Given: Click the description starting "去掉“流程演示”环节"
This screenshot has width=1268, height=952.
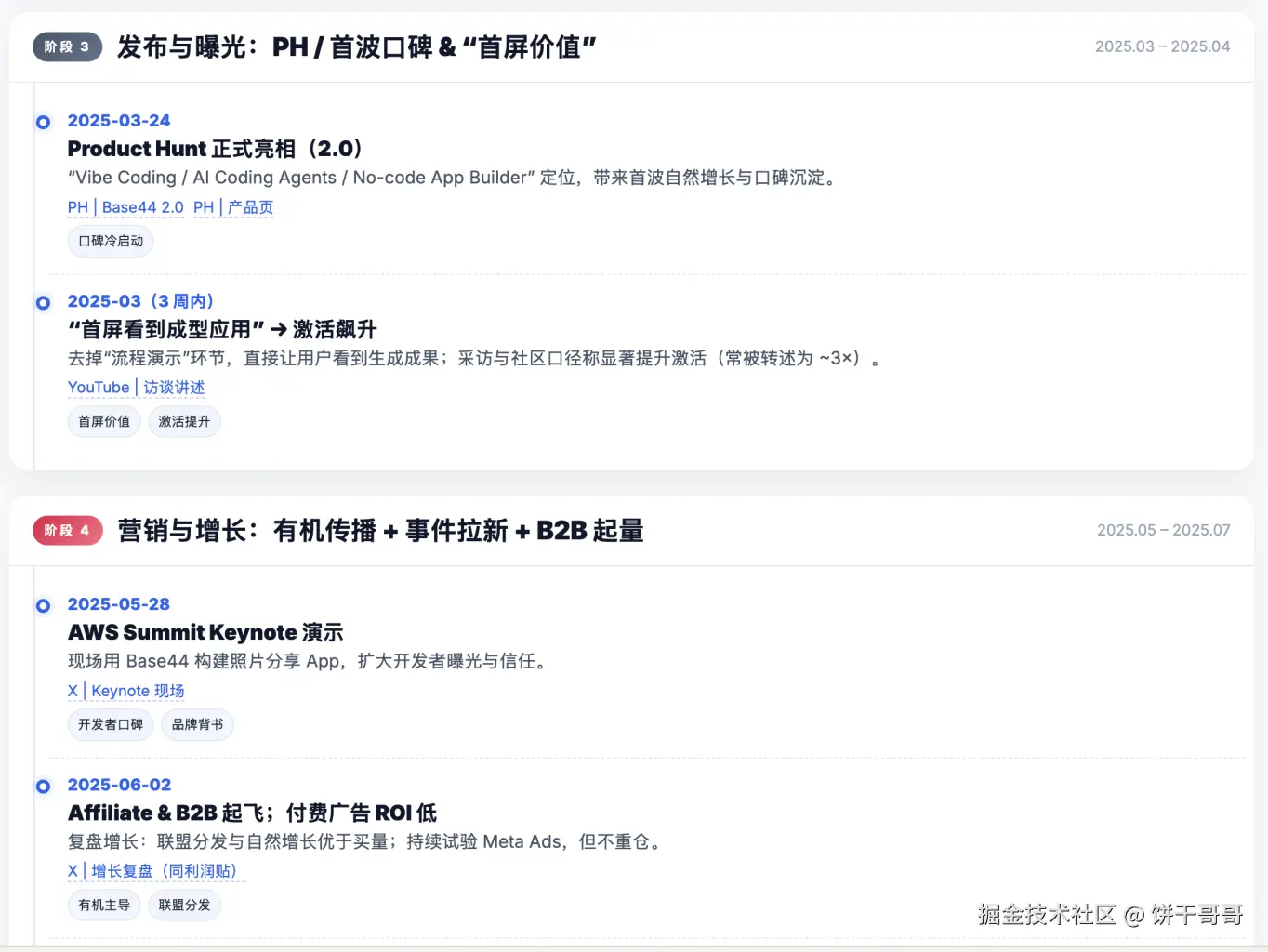Looking at the screenshot, I should point(476,358).
